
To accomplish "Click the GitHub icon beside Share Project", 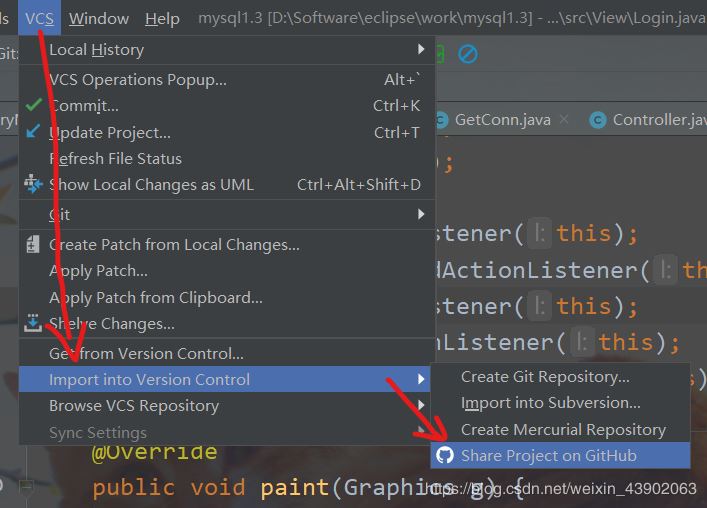I will coord(446,456).
